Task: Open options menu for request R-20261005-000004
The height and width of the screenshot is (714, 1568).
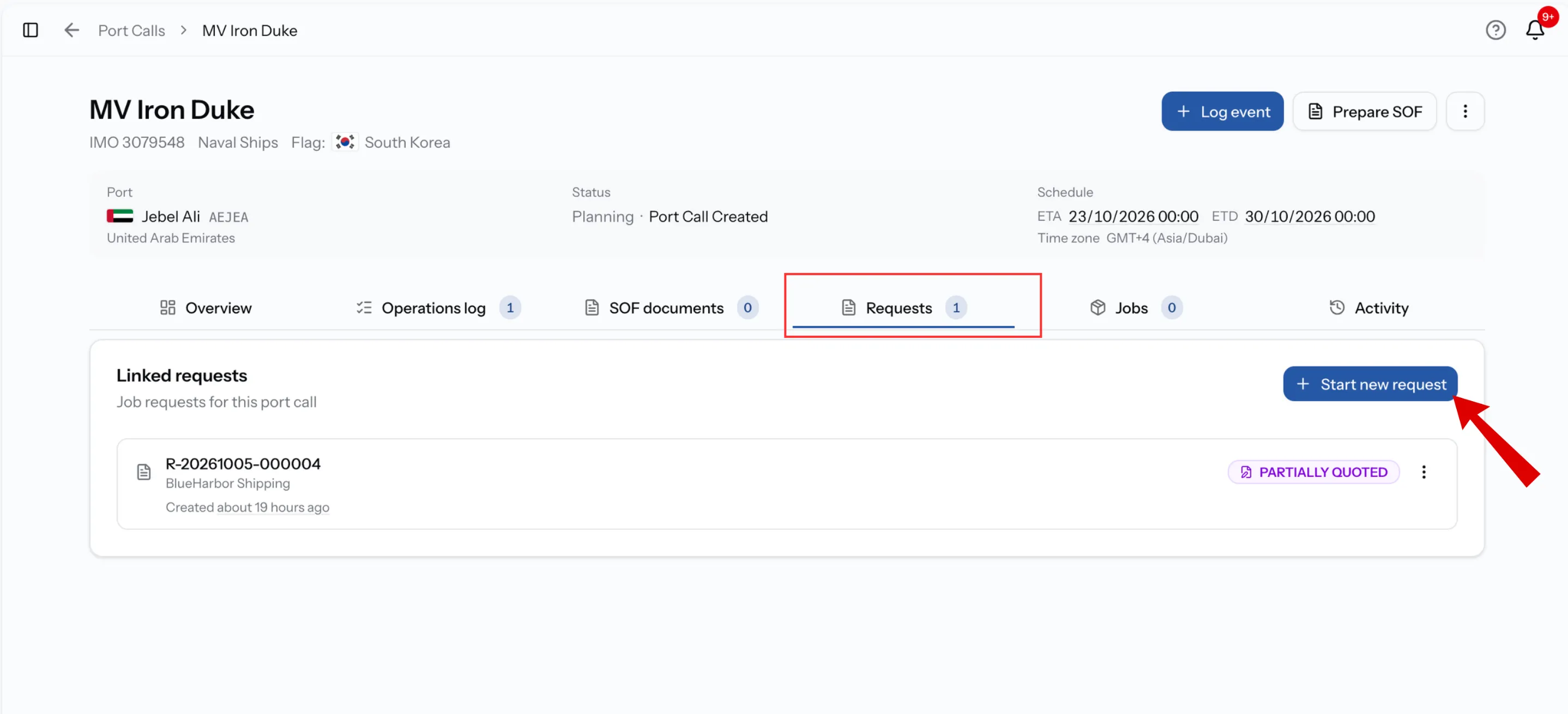Action: click(1424, 472)
